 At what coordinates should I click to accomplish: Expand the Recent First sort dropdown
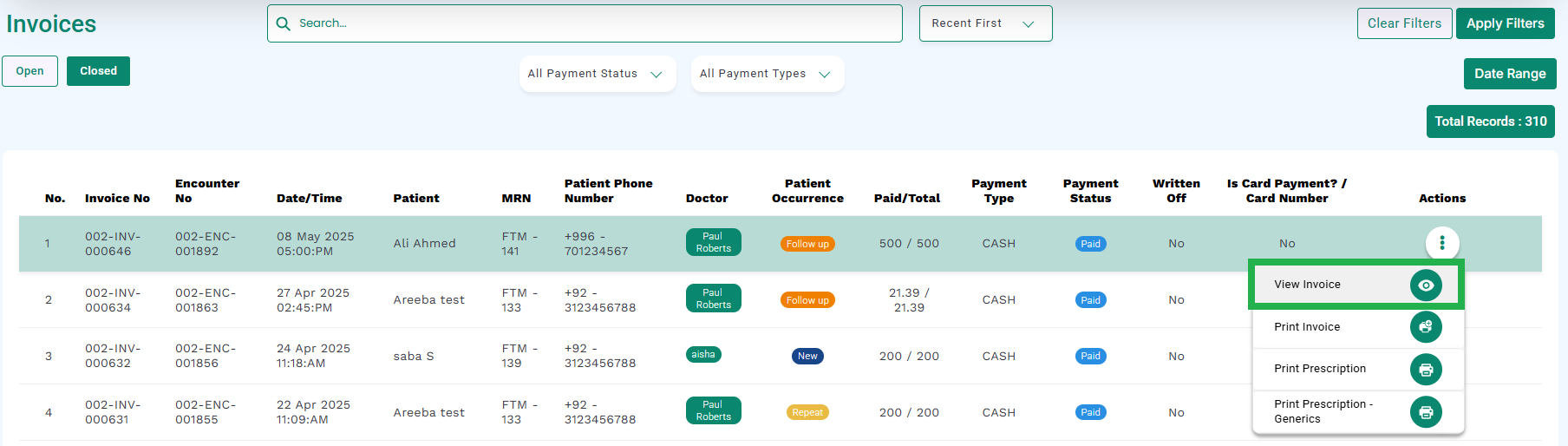point(985,23)
